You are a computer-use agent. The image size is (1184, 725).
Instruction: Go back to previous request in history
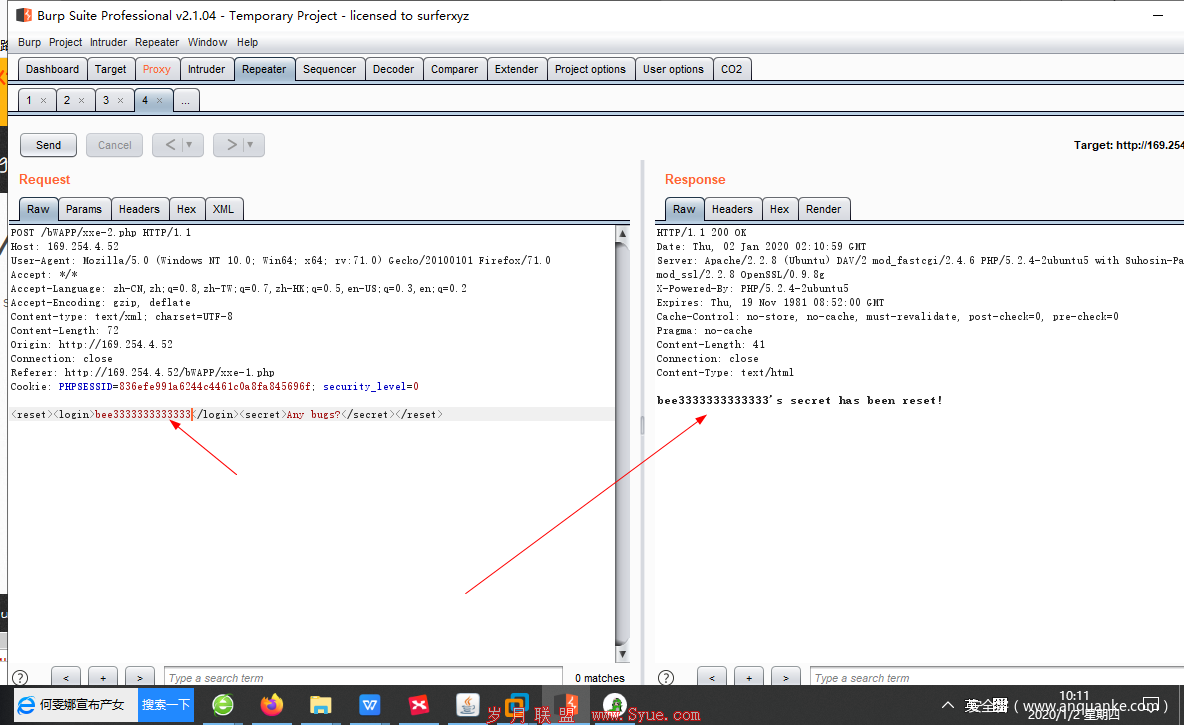(x=171, y=145)
